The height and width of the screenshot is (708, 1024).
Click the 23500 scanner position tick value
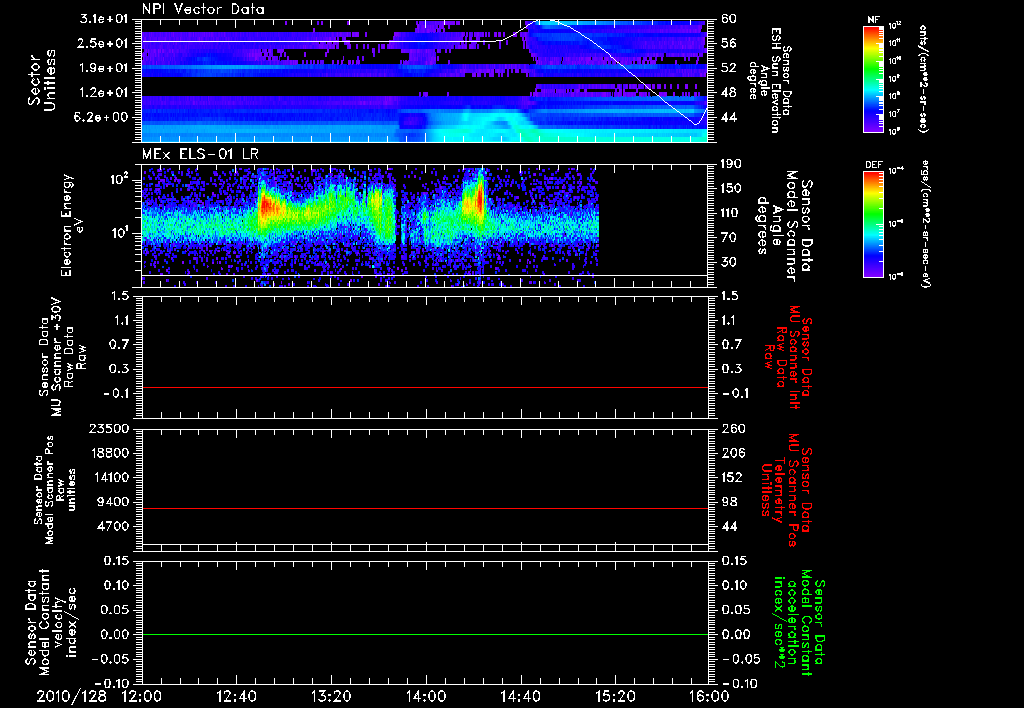(x=109, y=429)
